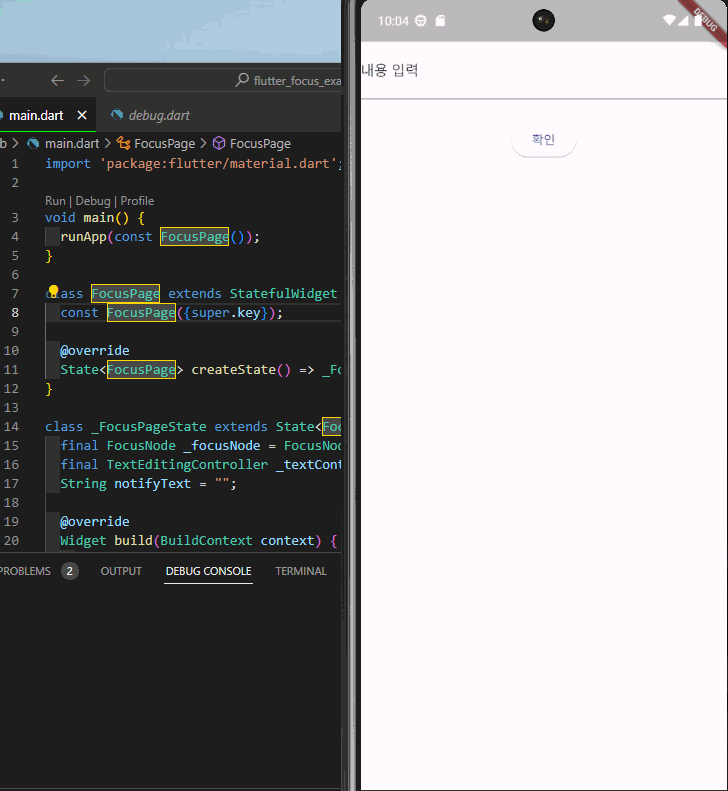This screenshot has height=791, width=728.
Task: Click the PROBLEMS count badge 2
Action: point(70,571)
